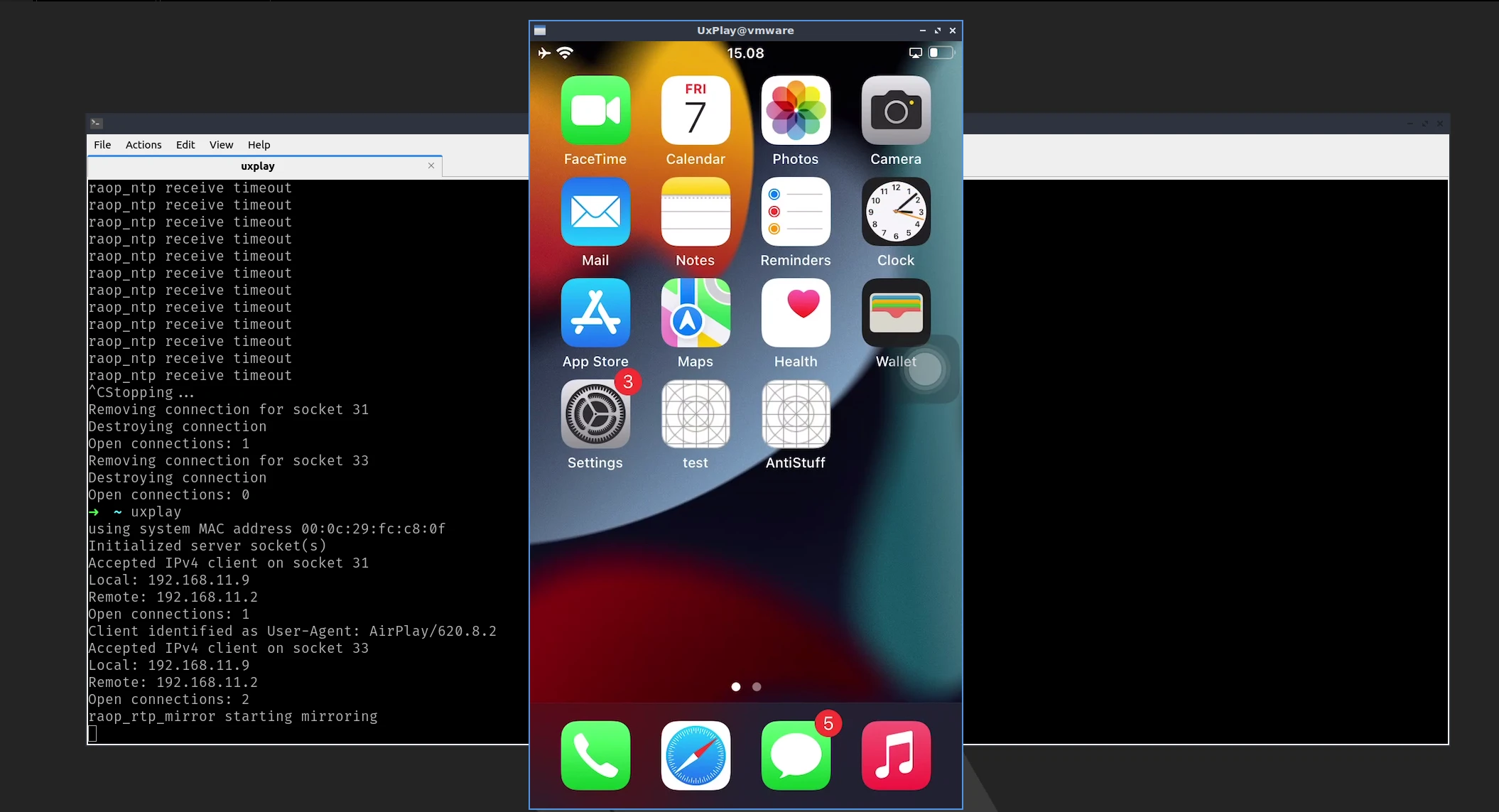Tap the App Store icon
The image size is (1499, 812).
pos(595,313)
